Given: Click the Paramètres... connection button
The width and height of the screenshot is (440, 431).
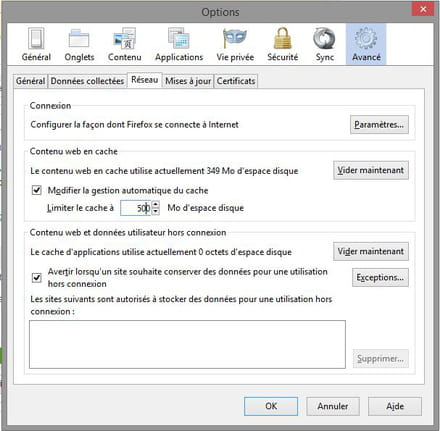Looking at the screenshot, I should 379,125.
